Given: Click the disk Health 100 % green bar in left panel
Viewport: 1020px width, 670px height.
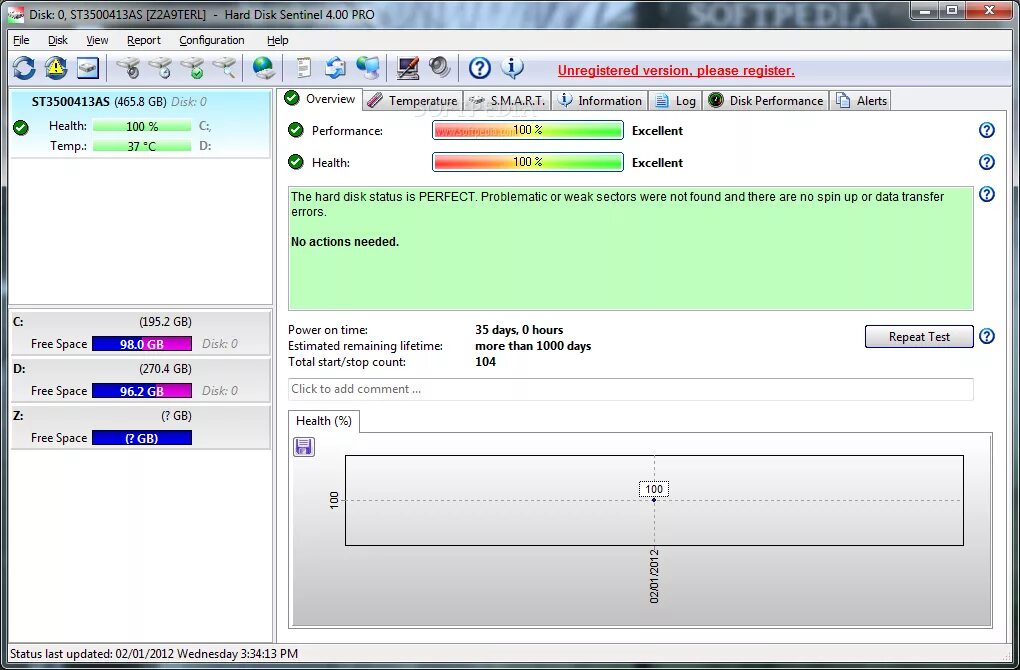Looking at the screenshot, I should tap(142, 126).
